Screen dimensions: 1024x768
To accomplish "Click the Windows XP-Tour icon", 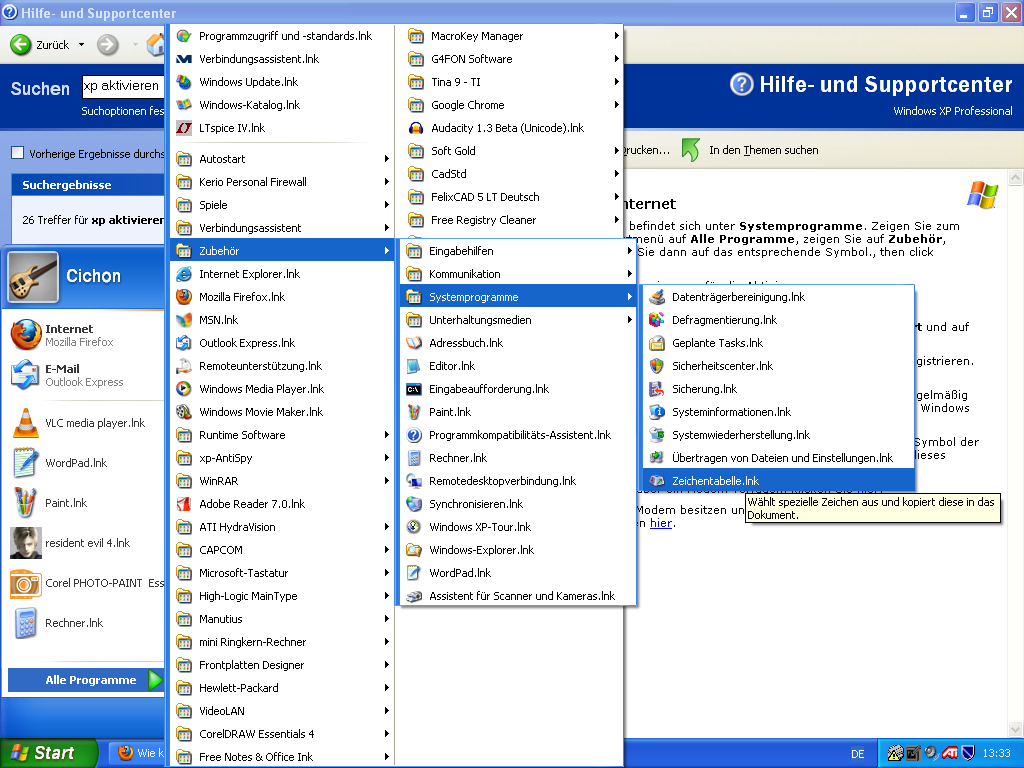I will click(413, 527).
